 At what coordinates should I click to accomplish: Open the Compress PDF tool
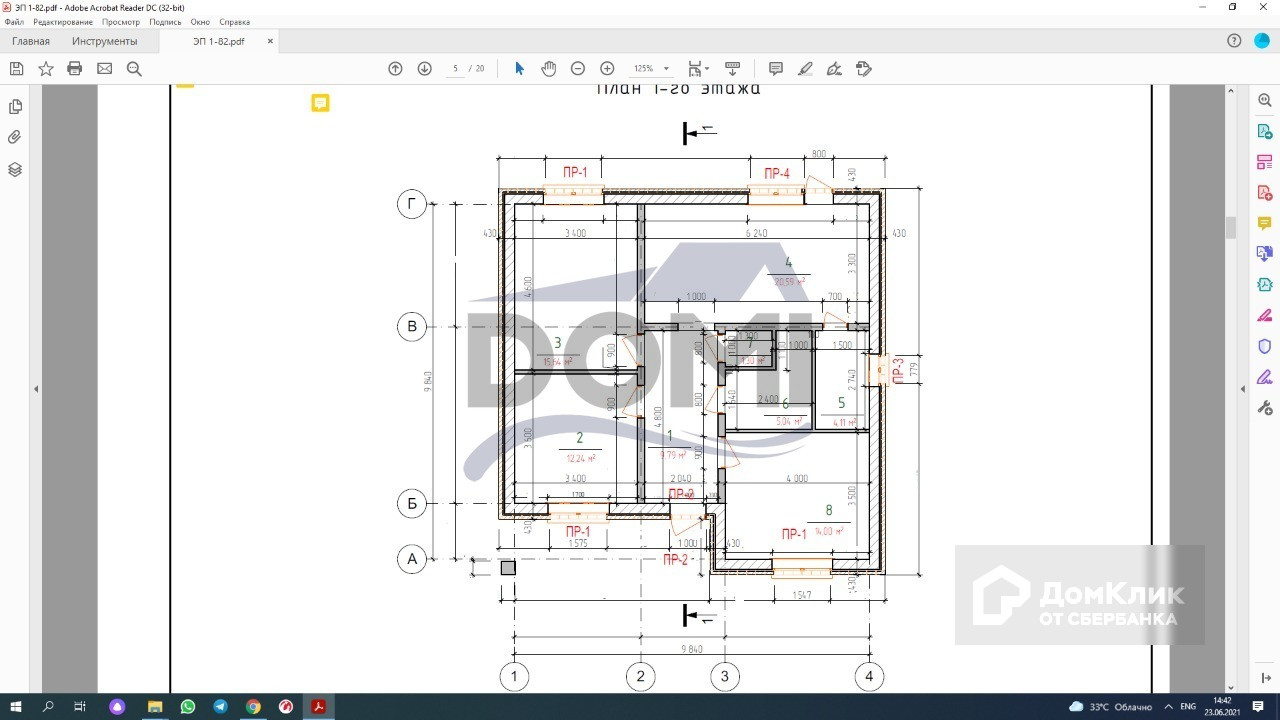tap(1265, 285)
